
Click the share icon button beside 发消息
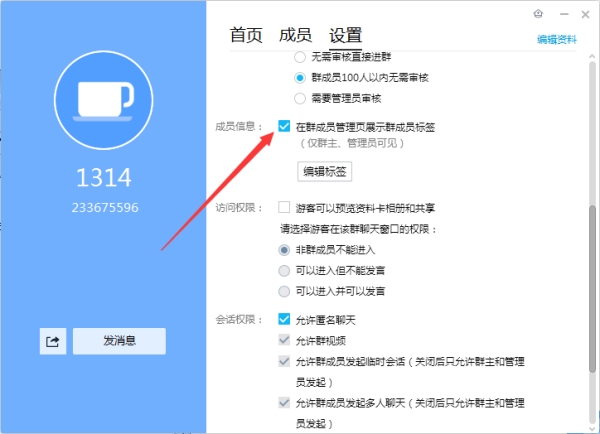click(53, 341)
